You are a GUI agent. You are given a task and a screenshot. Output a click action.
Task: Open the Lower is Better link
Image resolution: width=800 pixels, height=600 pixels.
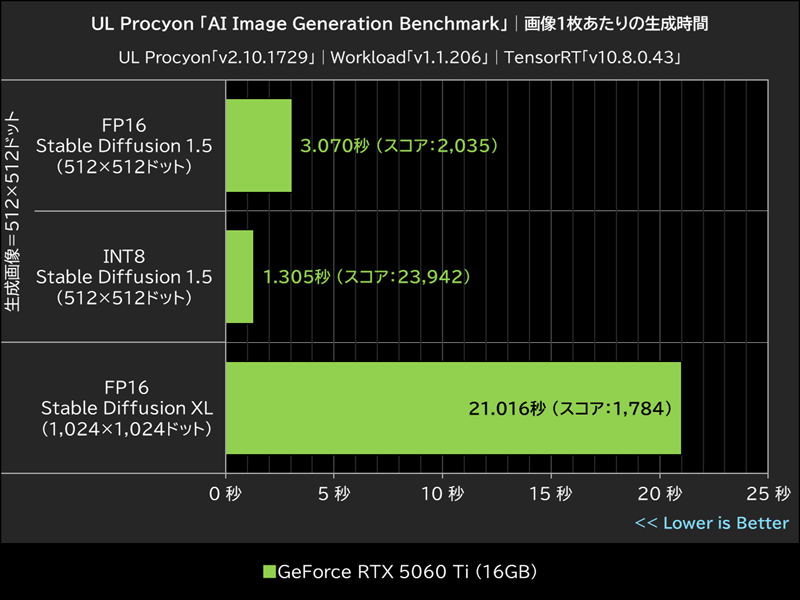[712, 522]
